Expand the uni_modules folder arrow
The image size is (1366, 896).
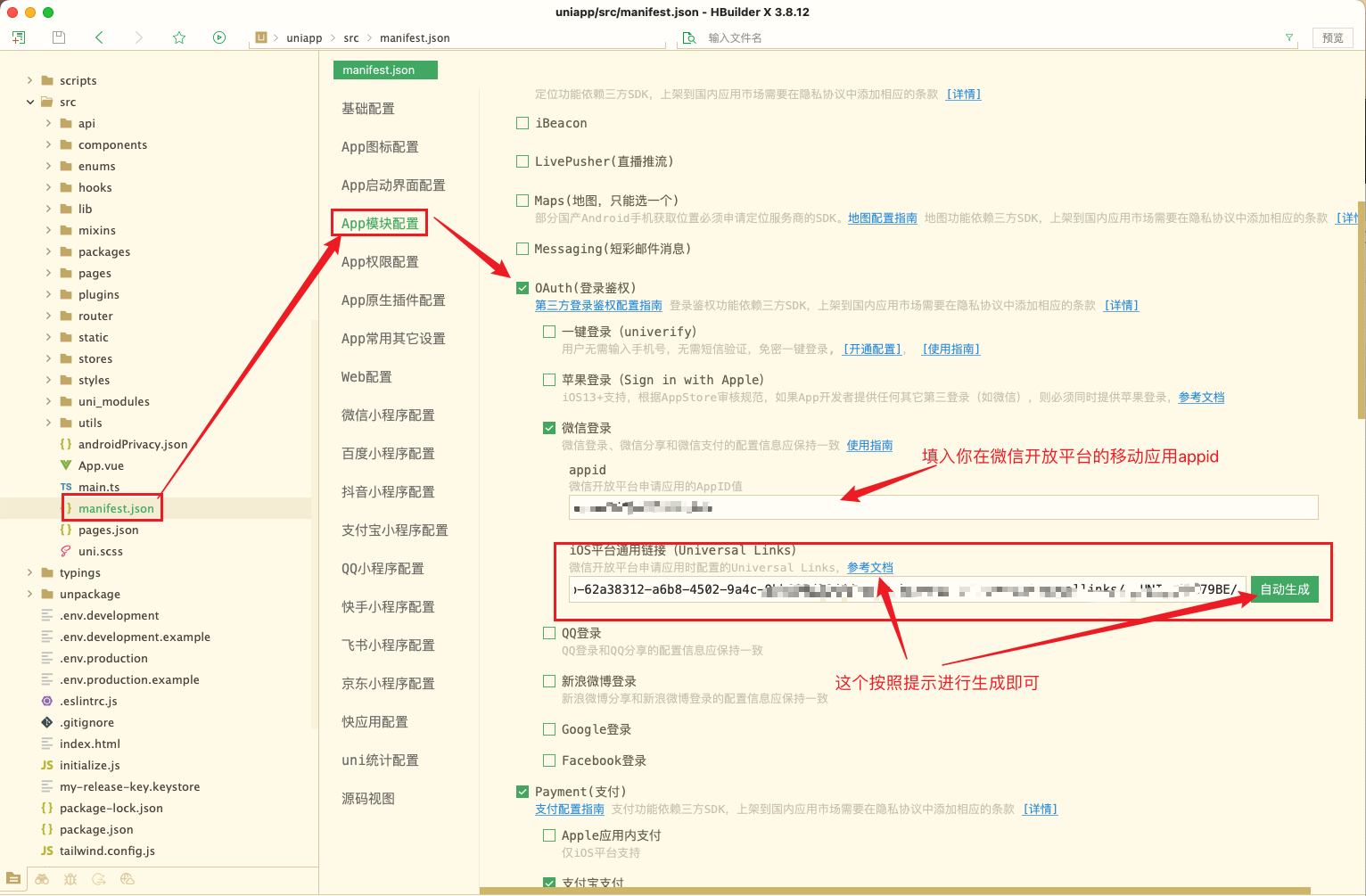pyautogui.click(x=48, y=401)
